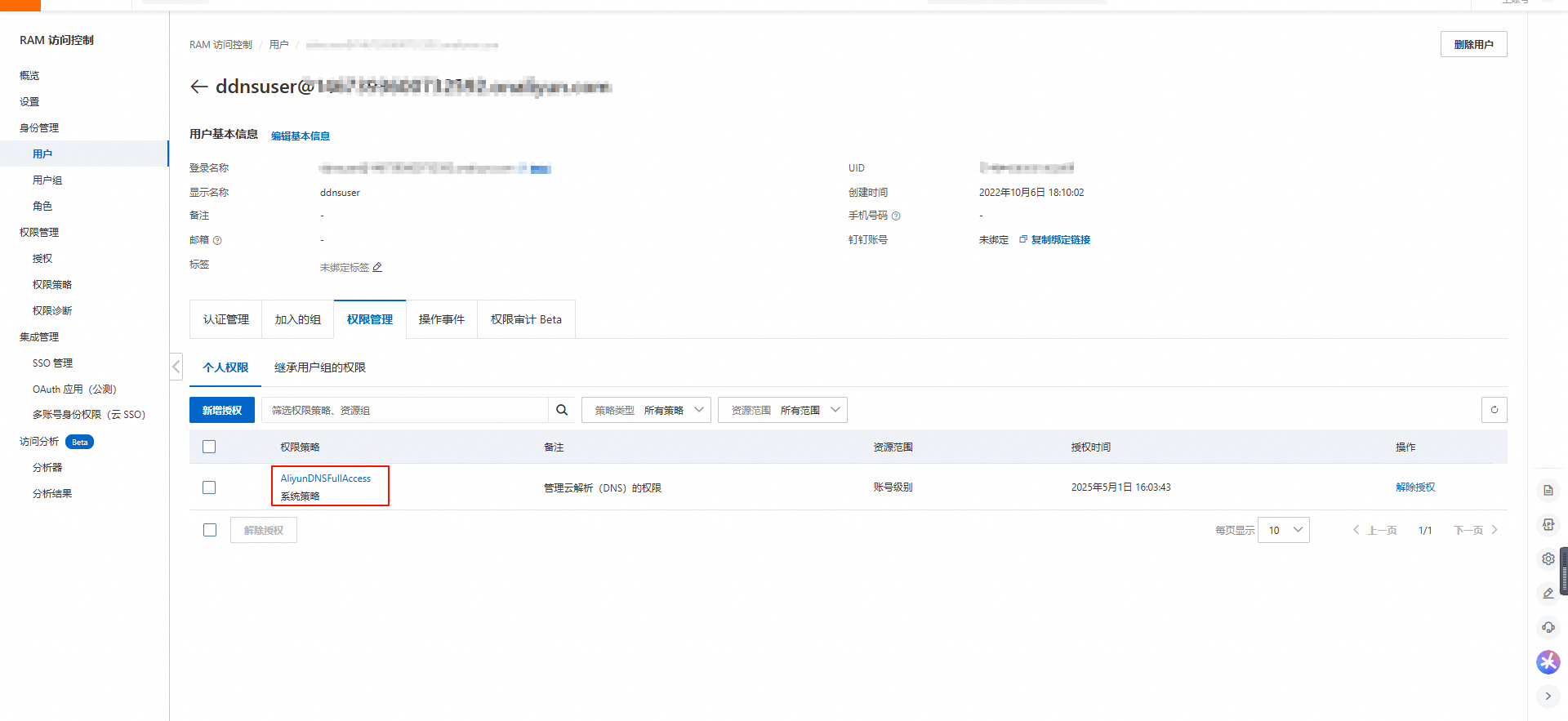Open the 策略类型 dropdown
1568x721 pixels.
(646, 410)
